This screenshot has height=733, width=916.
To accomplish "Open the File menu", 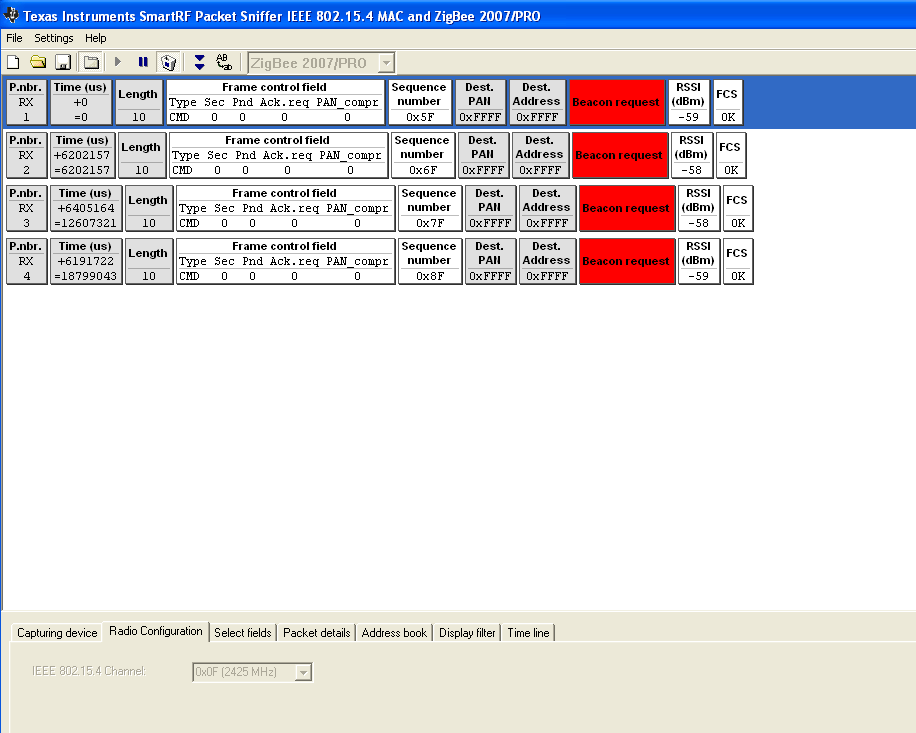I will (14, 38).
